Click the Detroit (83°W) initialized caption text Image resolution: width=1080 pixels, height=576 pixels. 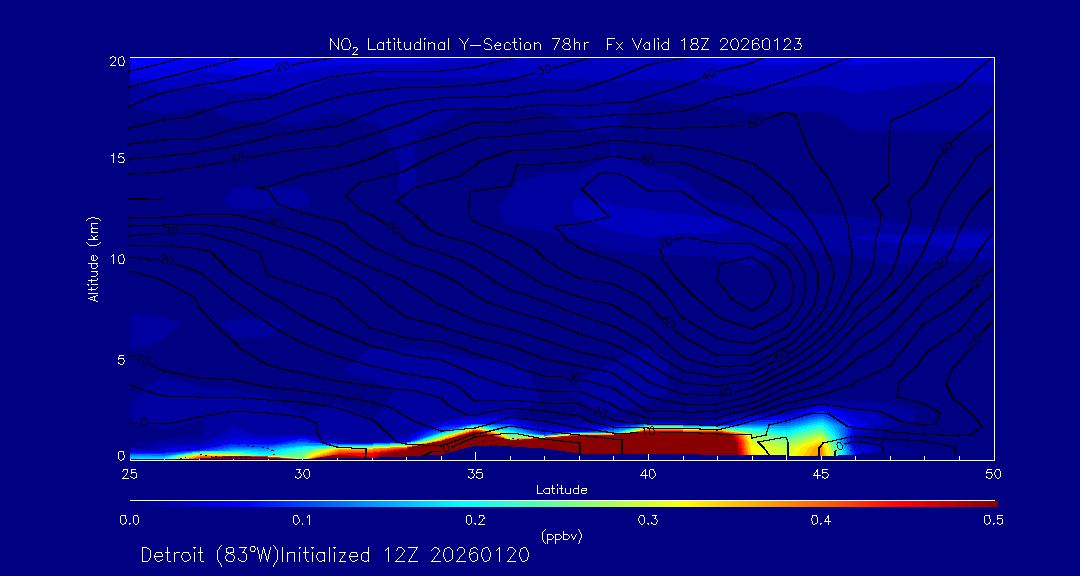[335, 555]
